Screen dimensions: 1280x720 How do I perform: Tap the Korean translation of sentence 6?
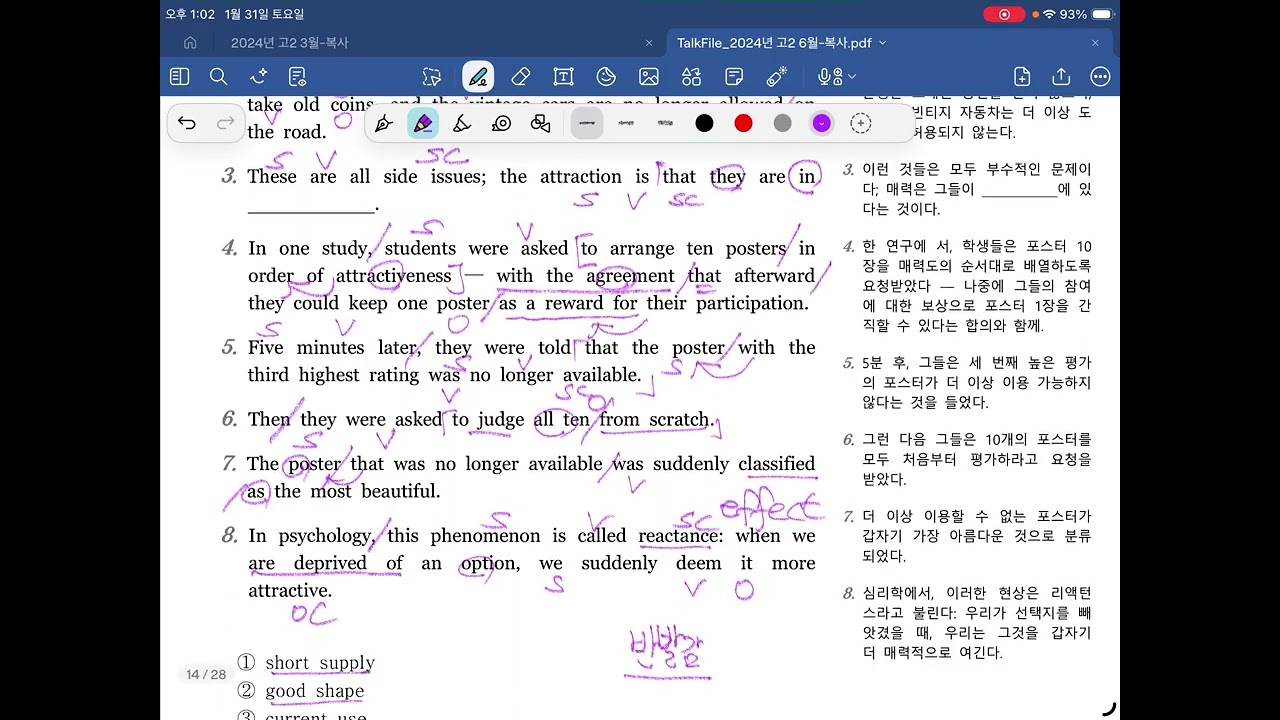pos(977,459)
